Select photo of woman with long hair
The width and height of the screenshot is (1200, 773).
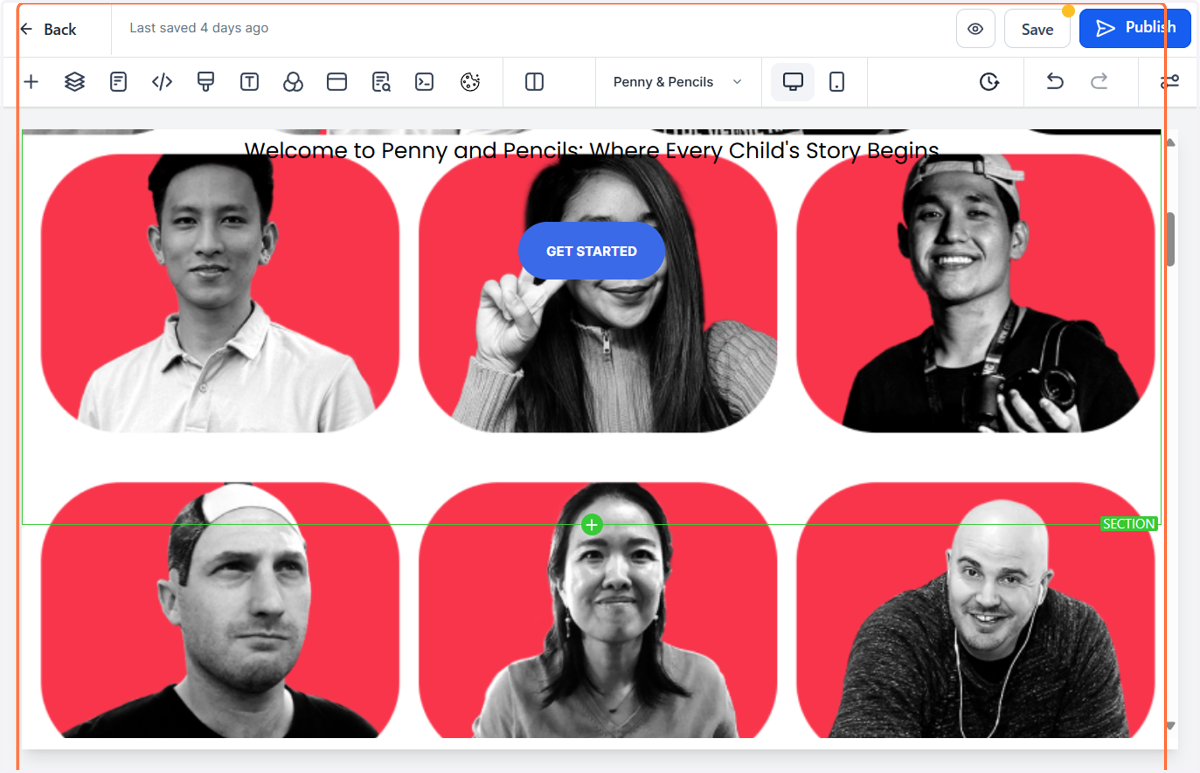598,293
